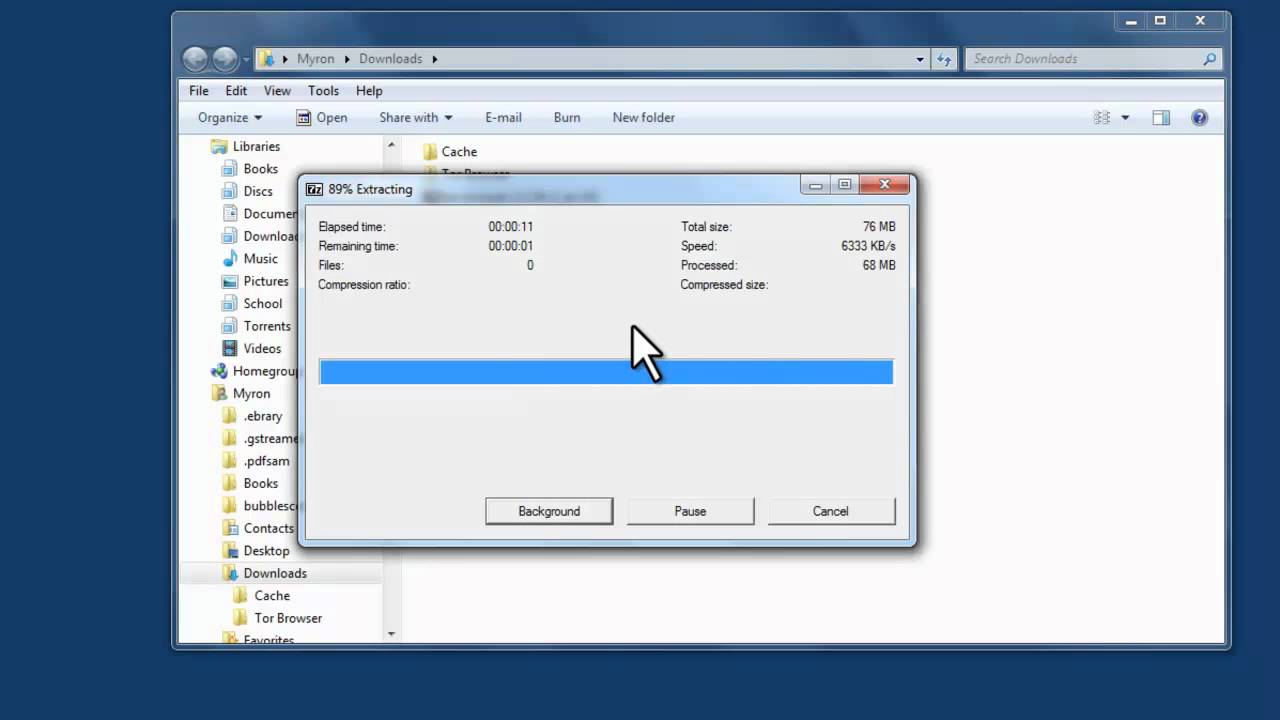Click the Downloads breadcrumb segment

[x=391, y=59]
